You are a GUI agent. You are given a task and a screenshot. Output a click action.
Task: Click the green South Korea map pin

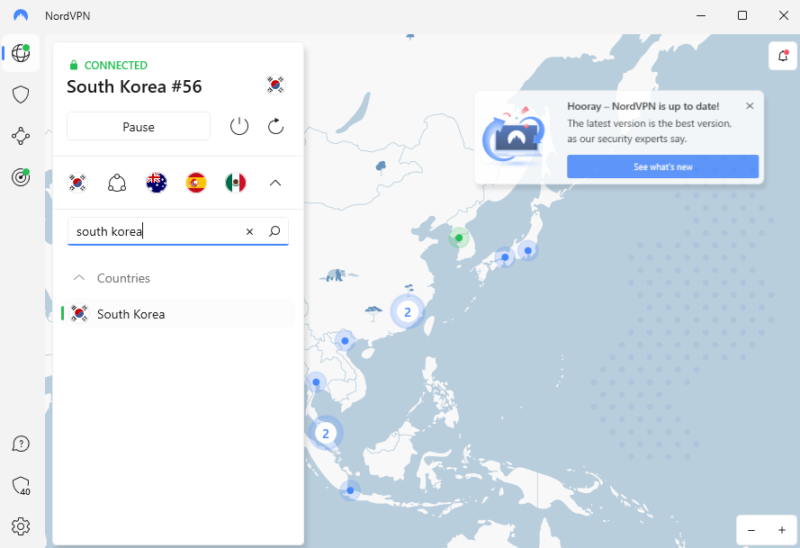459,238
